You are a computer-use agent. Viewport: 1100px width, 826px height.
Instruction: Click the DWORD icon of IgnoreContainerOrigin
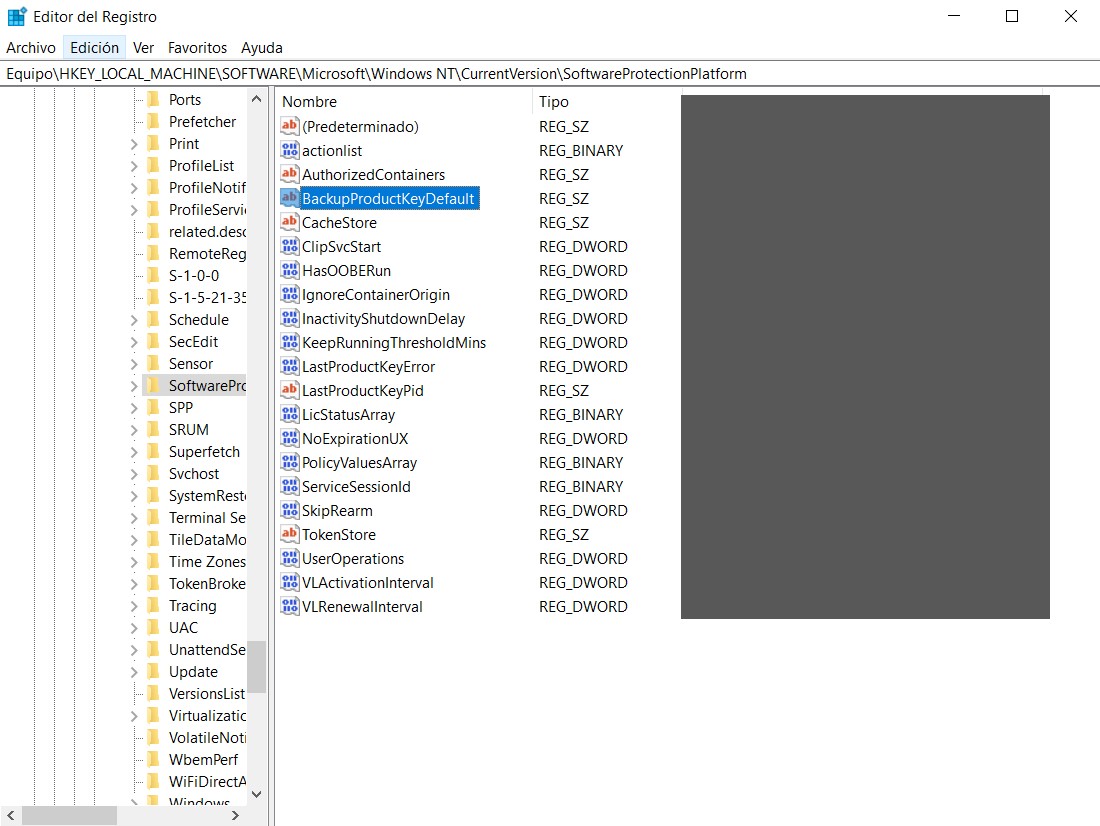click(290, 294)
